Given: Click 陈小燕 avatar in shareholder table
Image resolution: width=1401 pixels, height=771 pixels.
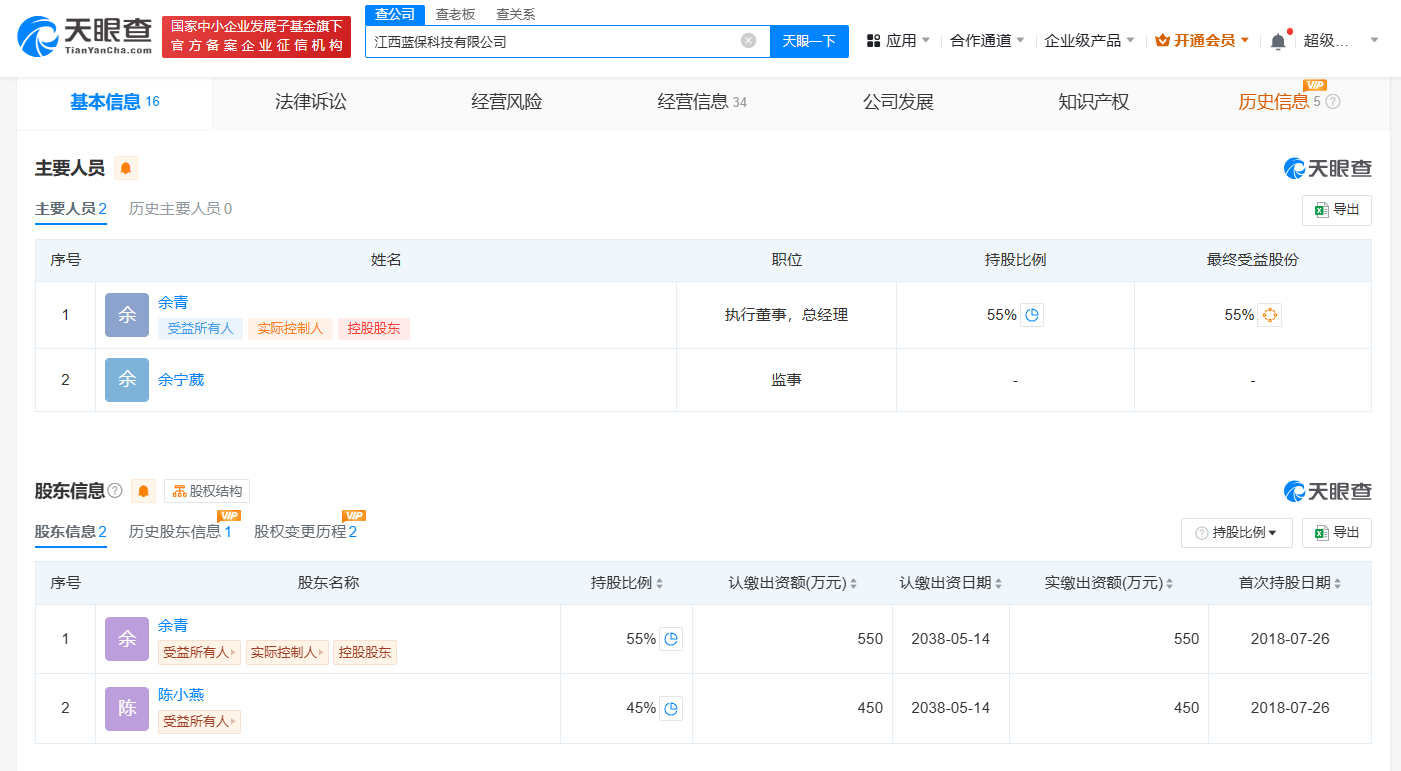Looking at the screenshot, I should (127, 708).
